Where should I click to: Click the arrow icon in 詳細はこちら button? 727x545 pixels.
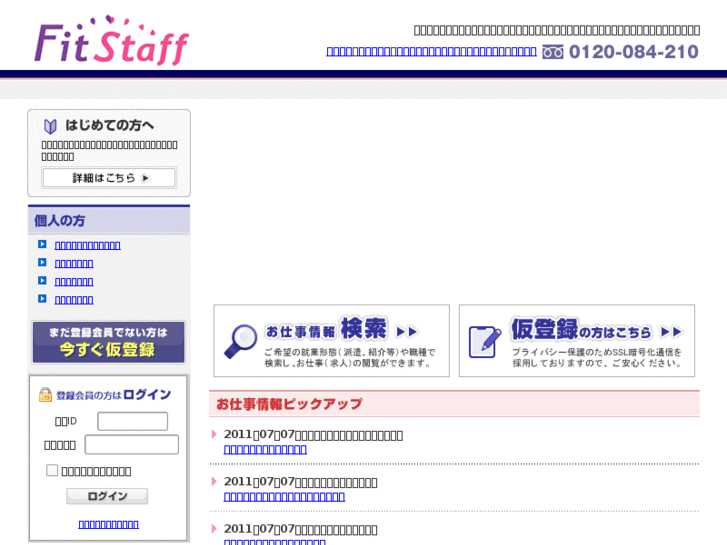146,178
